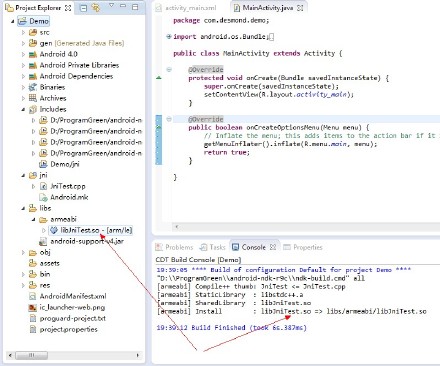Click the AndroidManifest.xml file icon
Image resolution: width=440 pixels, height=366 pixels.
33,296
